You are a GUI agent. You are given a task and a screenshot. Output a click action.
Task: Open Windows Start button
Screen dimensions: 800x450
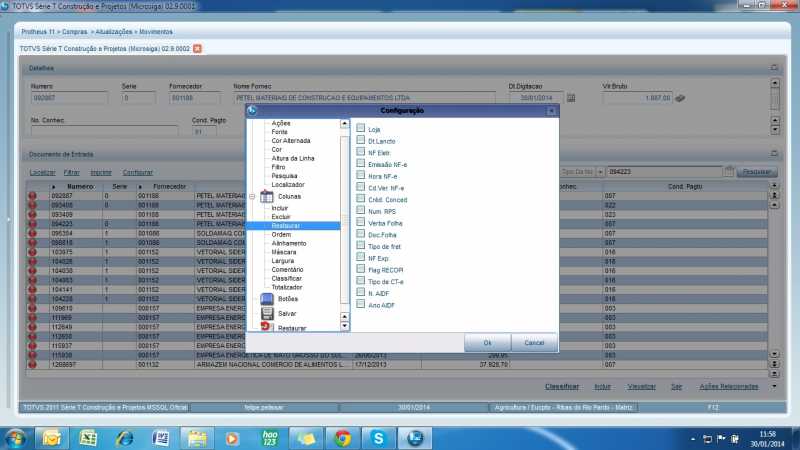pos(15,438)
